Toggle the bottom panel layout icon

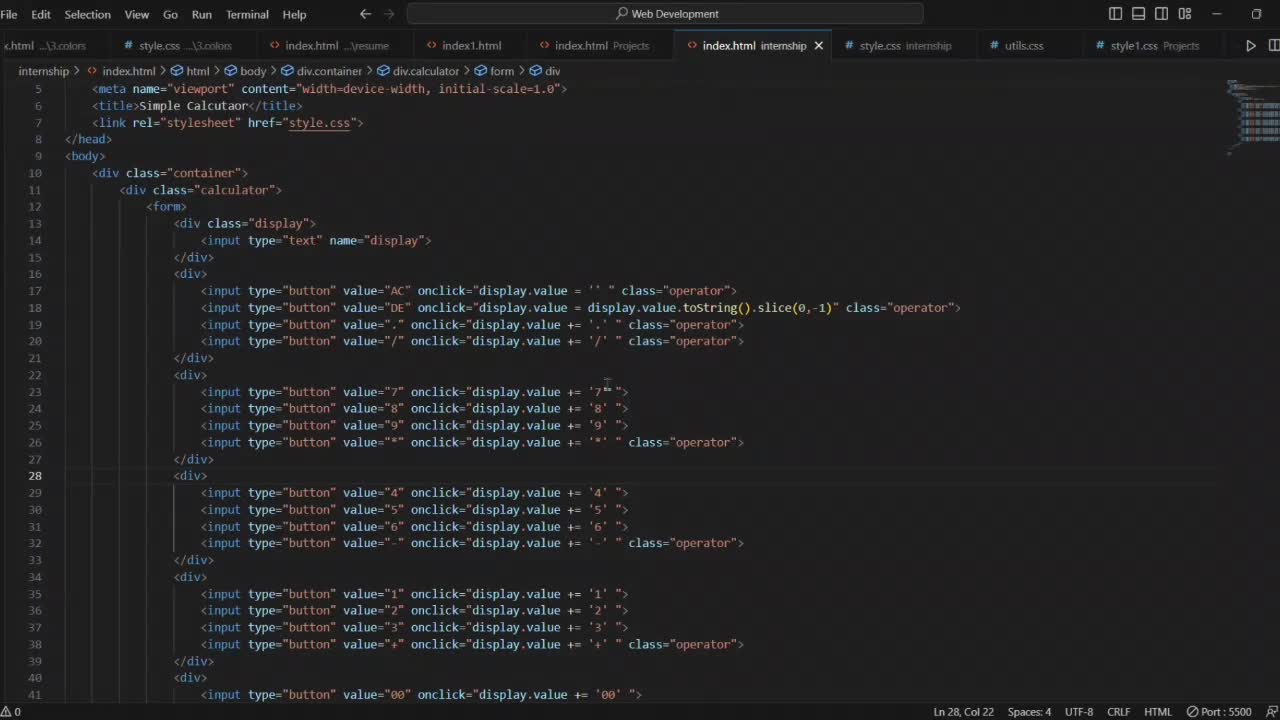[x=1138, y=14]
